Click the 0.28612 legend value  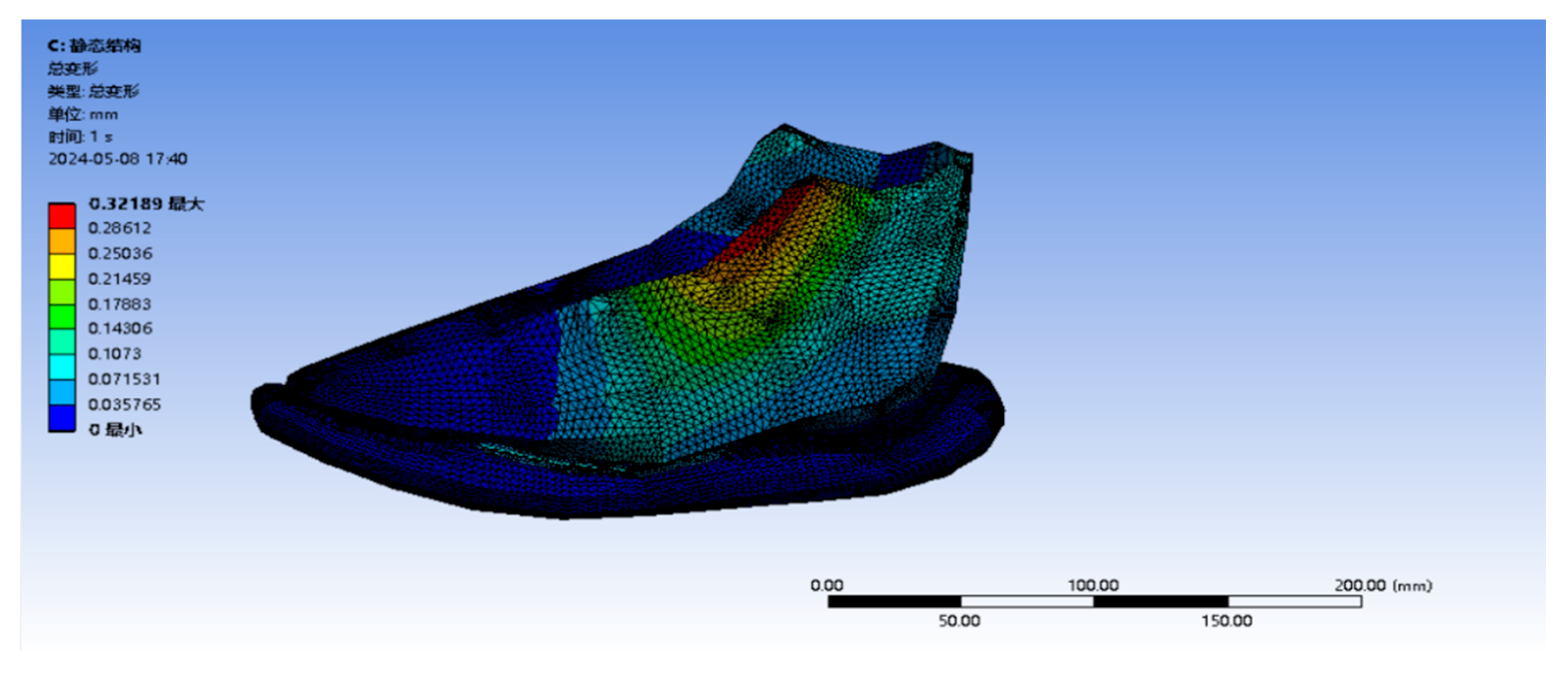tap(119, 228)
